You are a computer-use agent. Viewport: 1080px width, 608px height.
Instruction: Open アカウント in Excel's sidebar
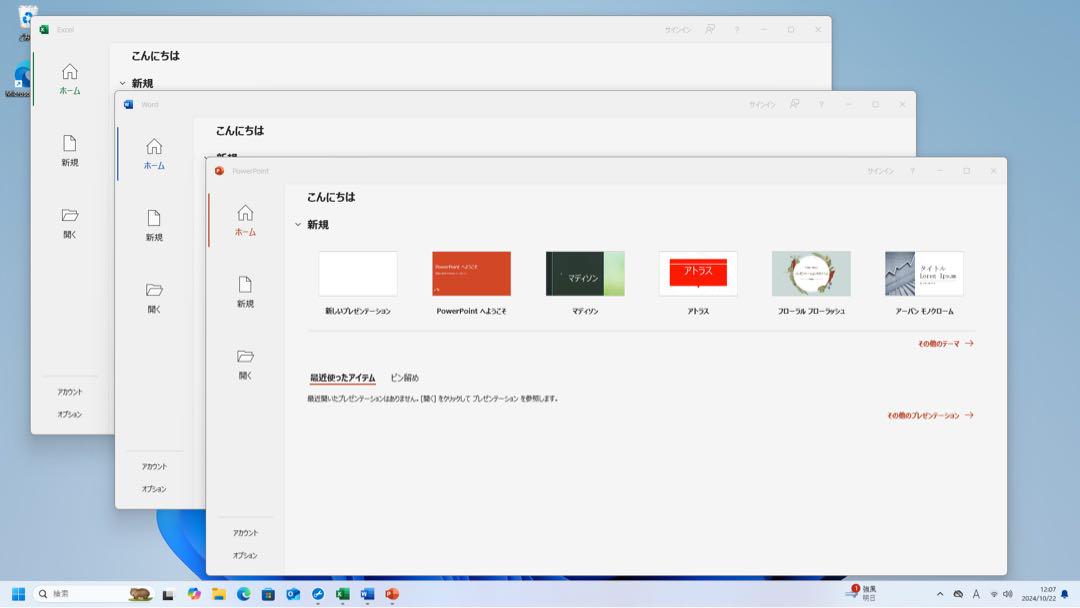click(x=70, y=392)
